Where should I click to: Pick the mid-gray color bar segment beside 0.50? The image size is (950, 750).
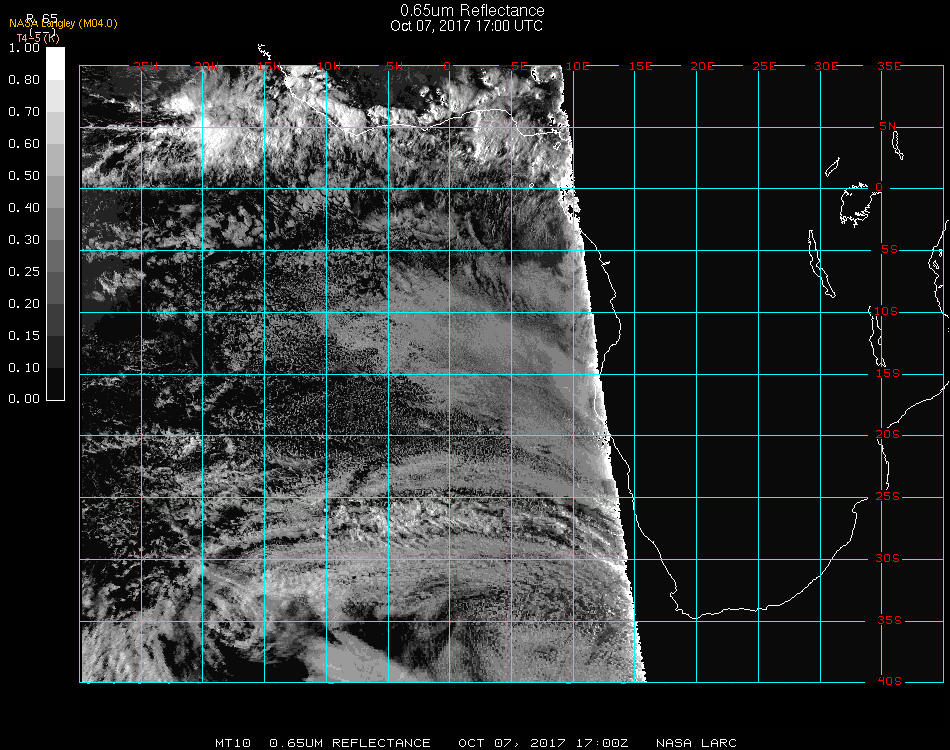coord(55,191)
